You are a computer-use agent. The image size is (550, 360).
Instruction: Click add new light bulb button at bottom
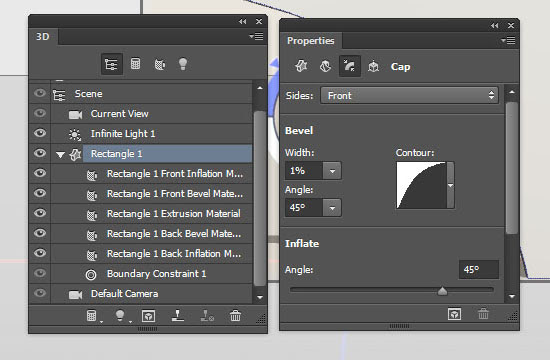(120, 315)
